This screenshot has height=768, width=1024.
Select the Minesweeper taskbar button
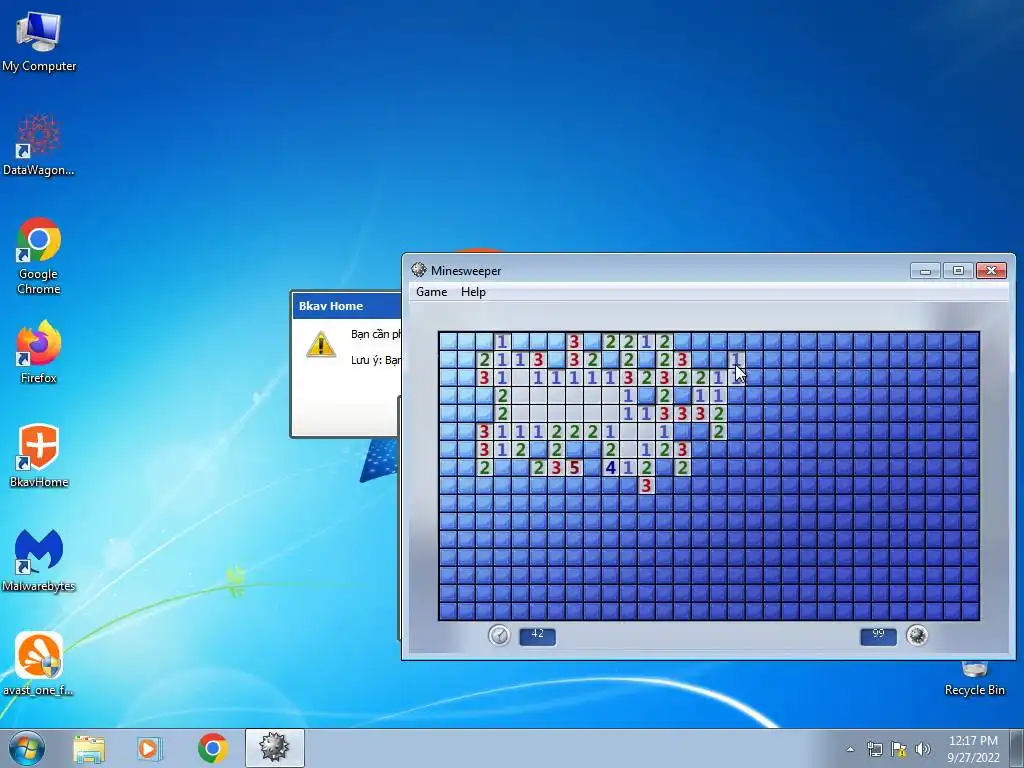click(x=274, y=748)
